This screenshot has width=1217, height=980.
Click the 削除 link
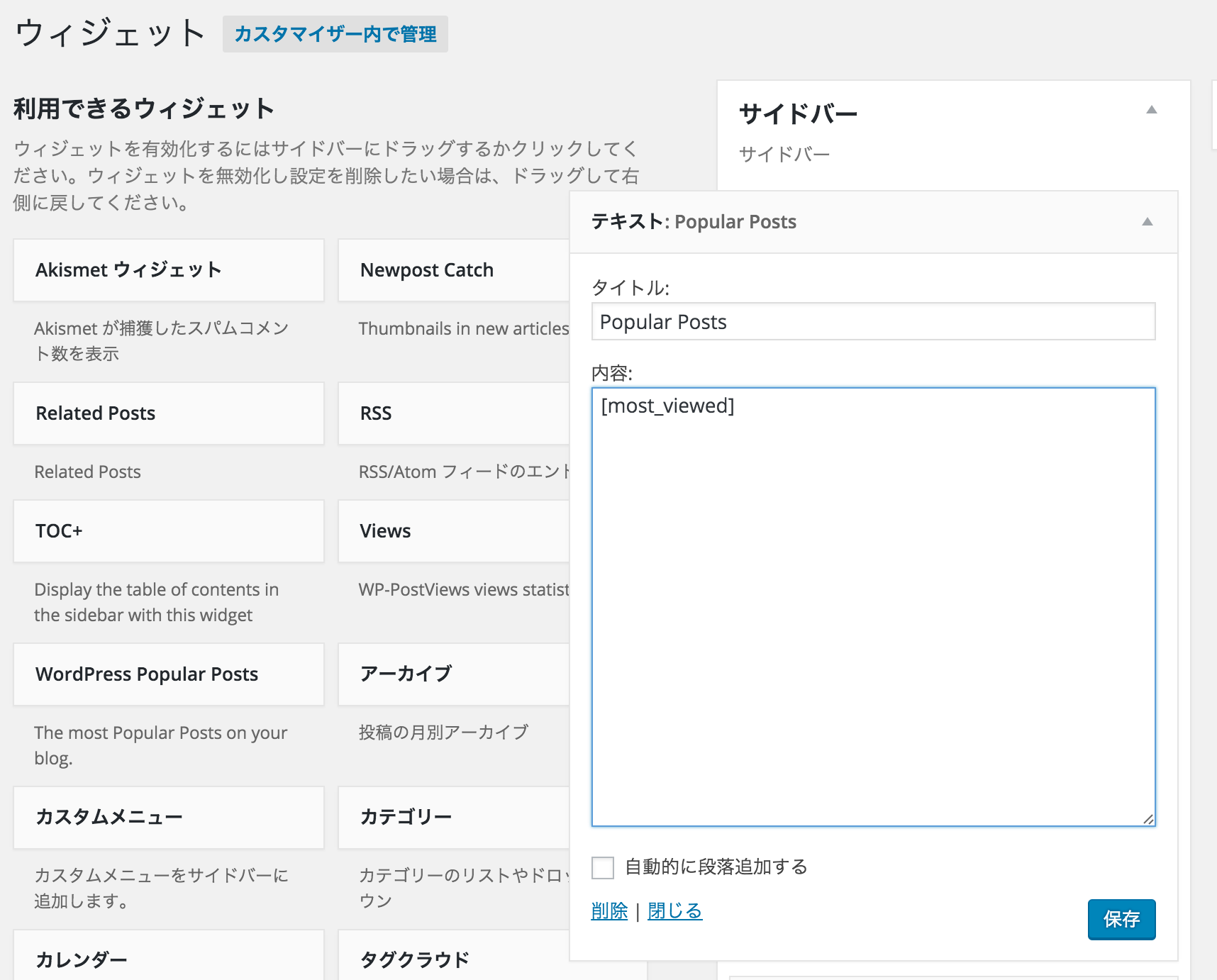click(609, 911)
